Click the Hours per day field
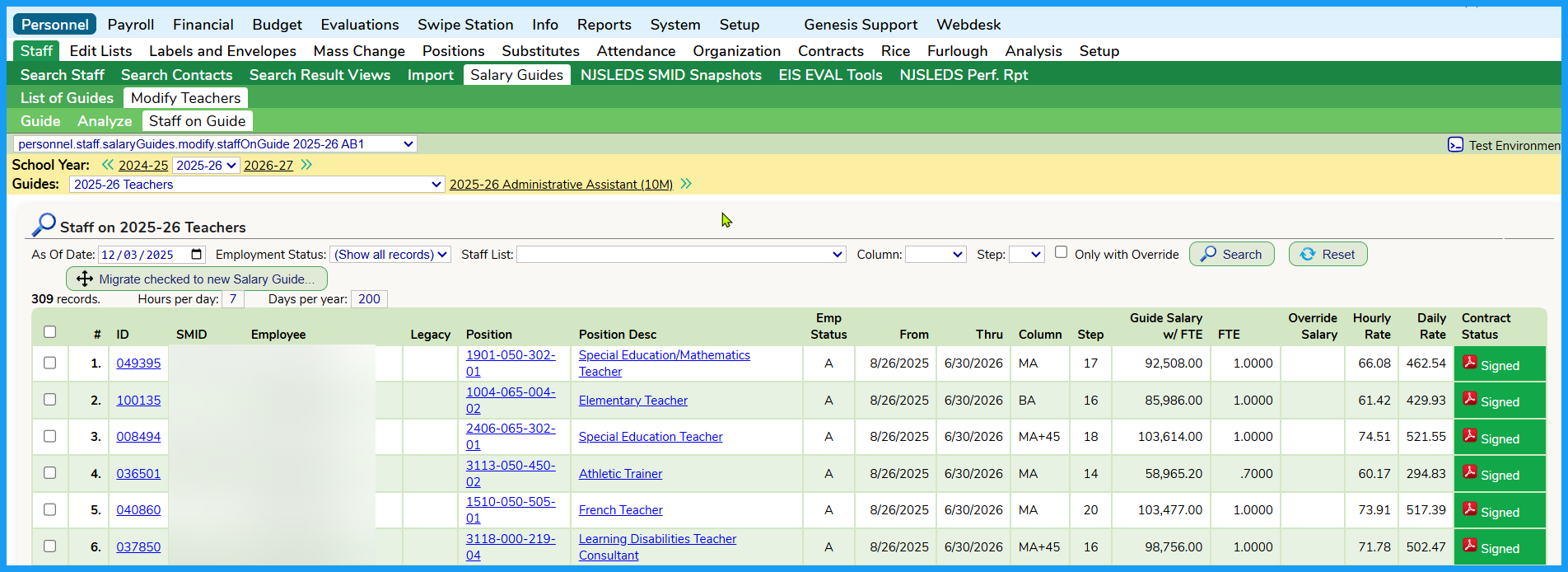 click(233, 299)
